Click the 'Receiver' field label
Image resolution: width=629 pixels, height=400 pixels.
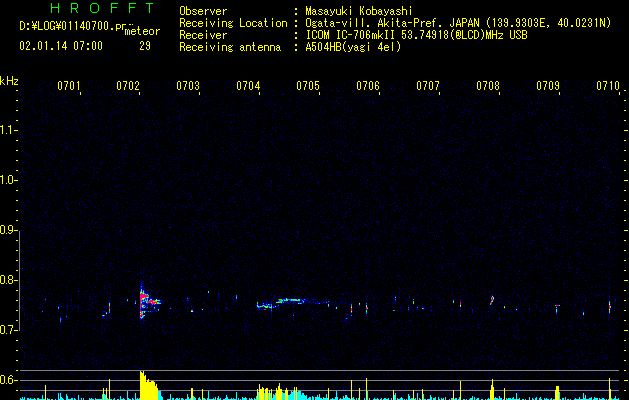point(203,35)
